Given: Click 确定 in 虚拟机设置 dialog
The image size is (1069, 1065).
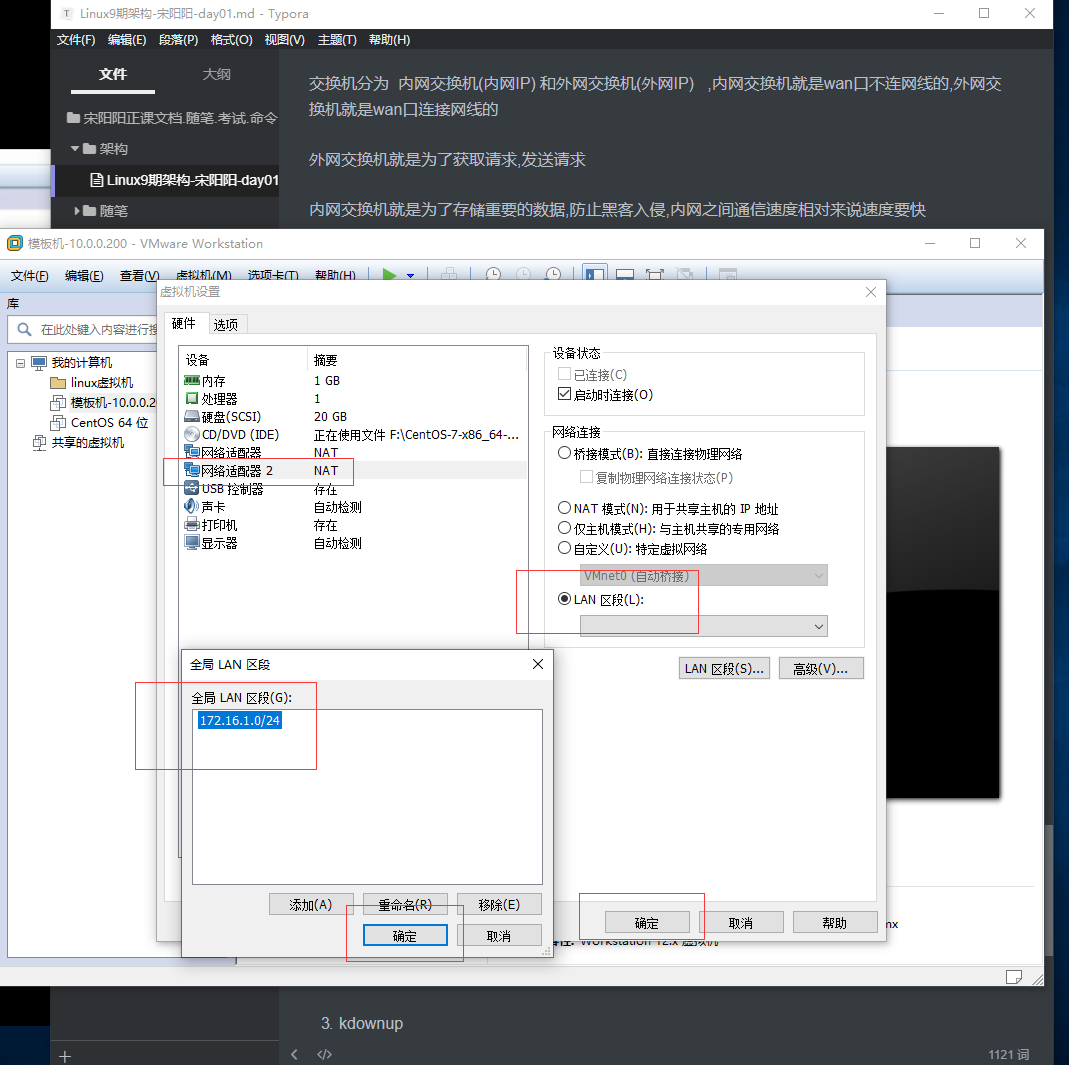Looking at the screenshot, I should click(x=647, y=922).
